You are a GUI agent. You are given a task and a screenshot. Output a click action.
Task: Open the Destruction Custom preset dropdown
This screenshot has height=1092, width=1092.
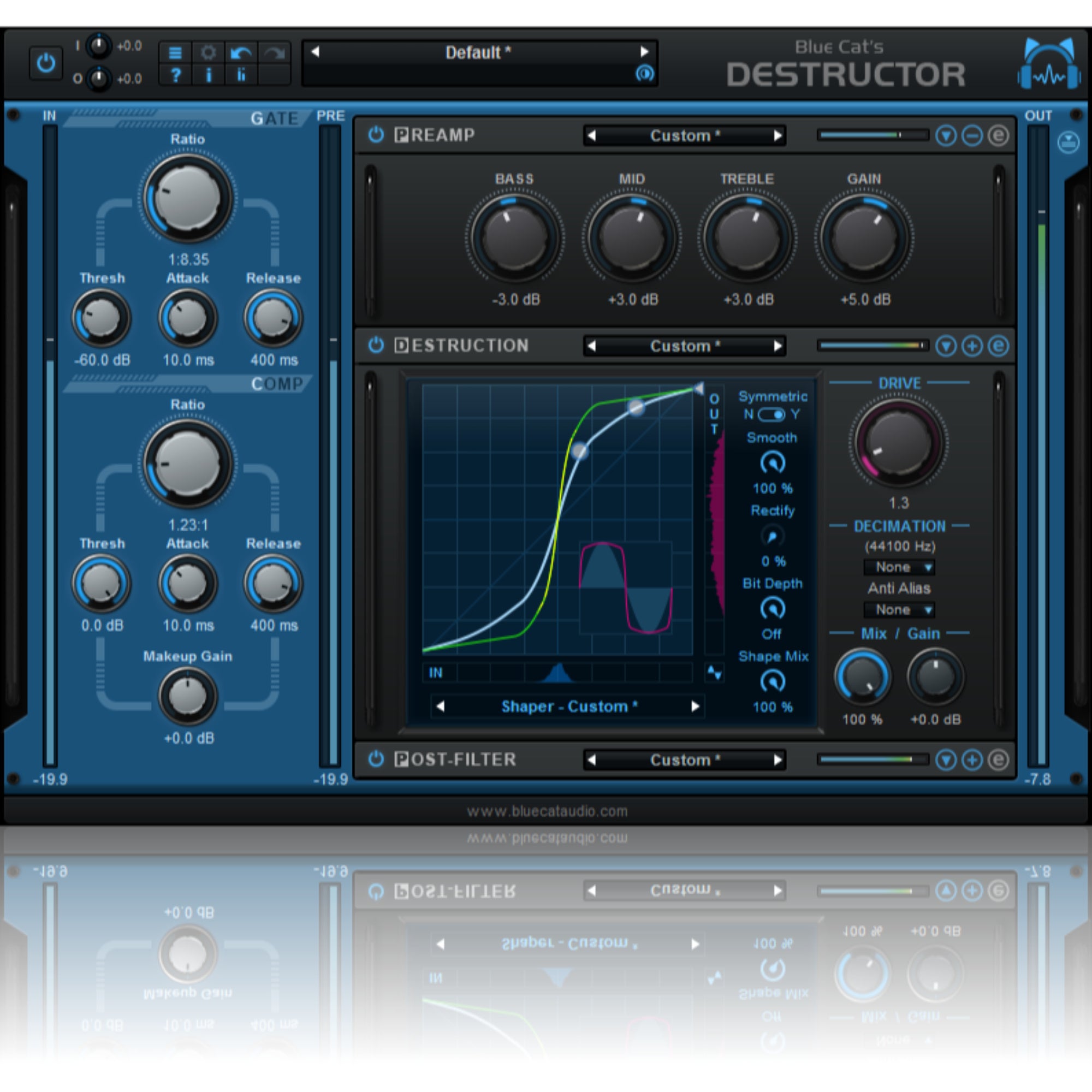pyautogui.click(x=685, y=346)
